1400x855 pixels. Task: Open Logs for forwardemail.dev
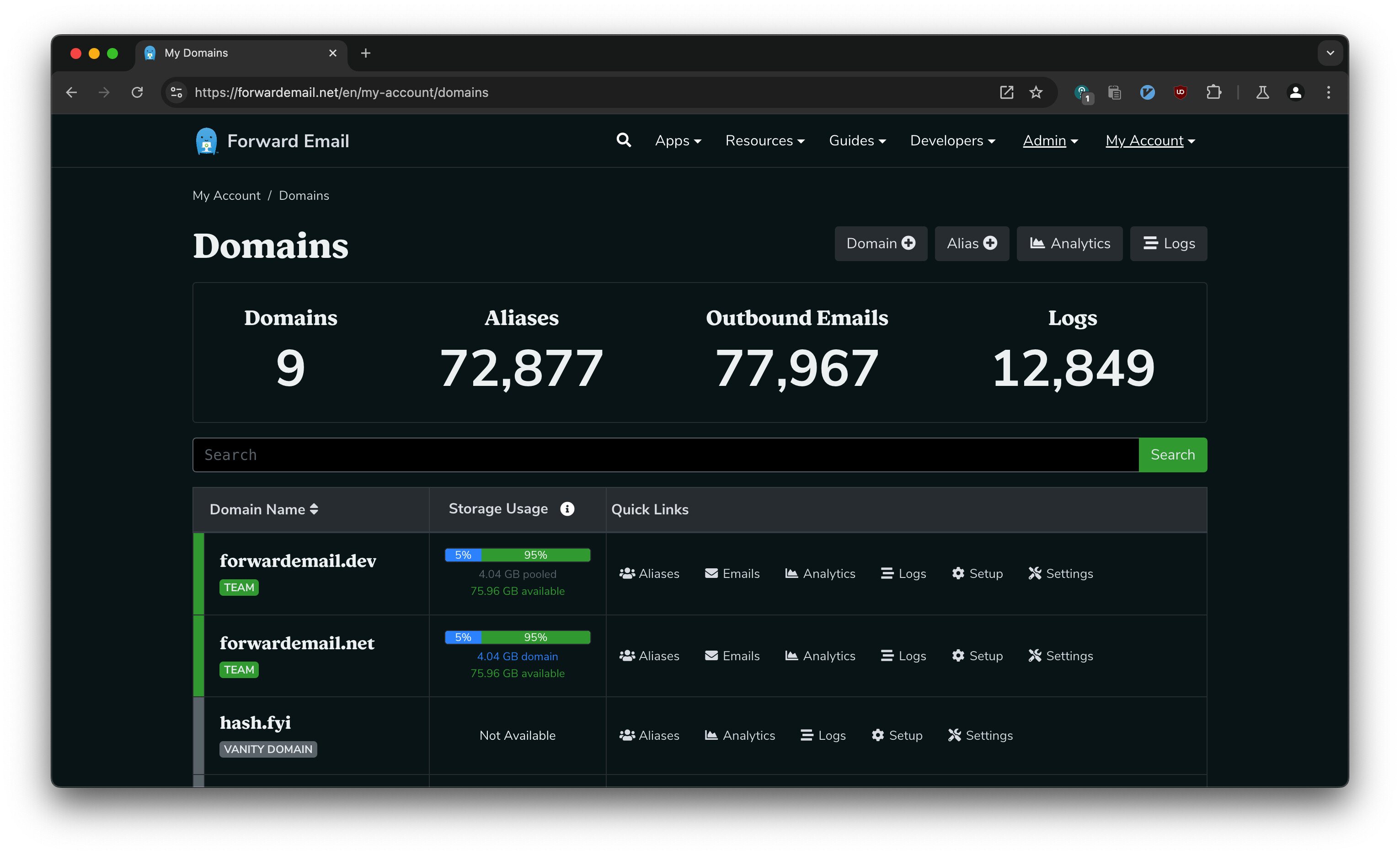[903, 573]
